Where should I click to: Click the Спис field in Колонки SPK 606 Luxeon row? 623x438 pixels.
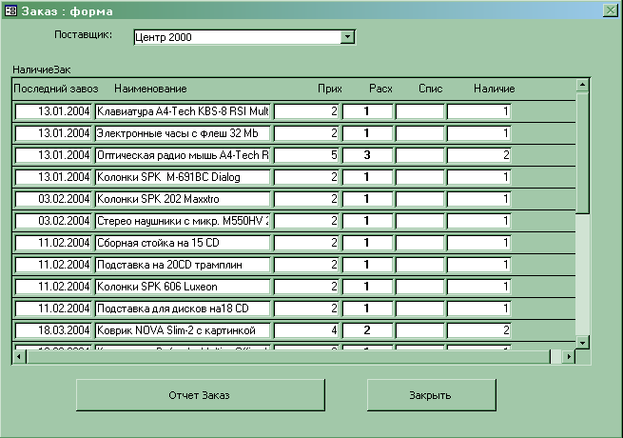(x=420, y=286)
